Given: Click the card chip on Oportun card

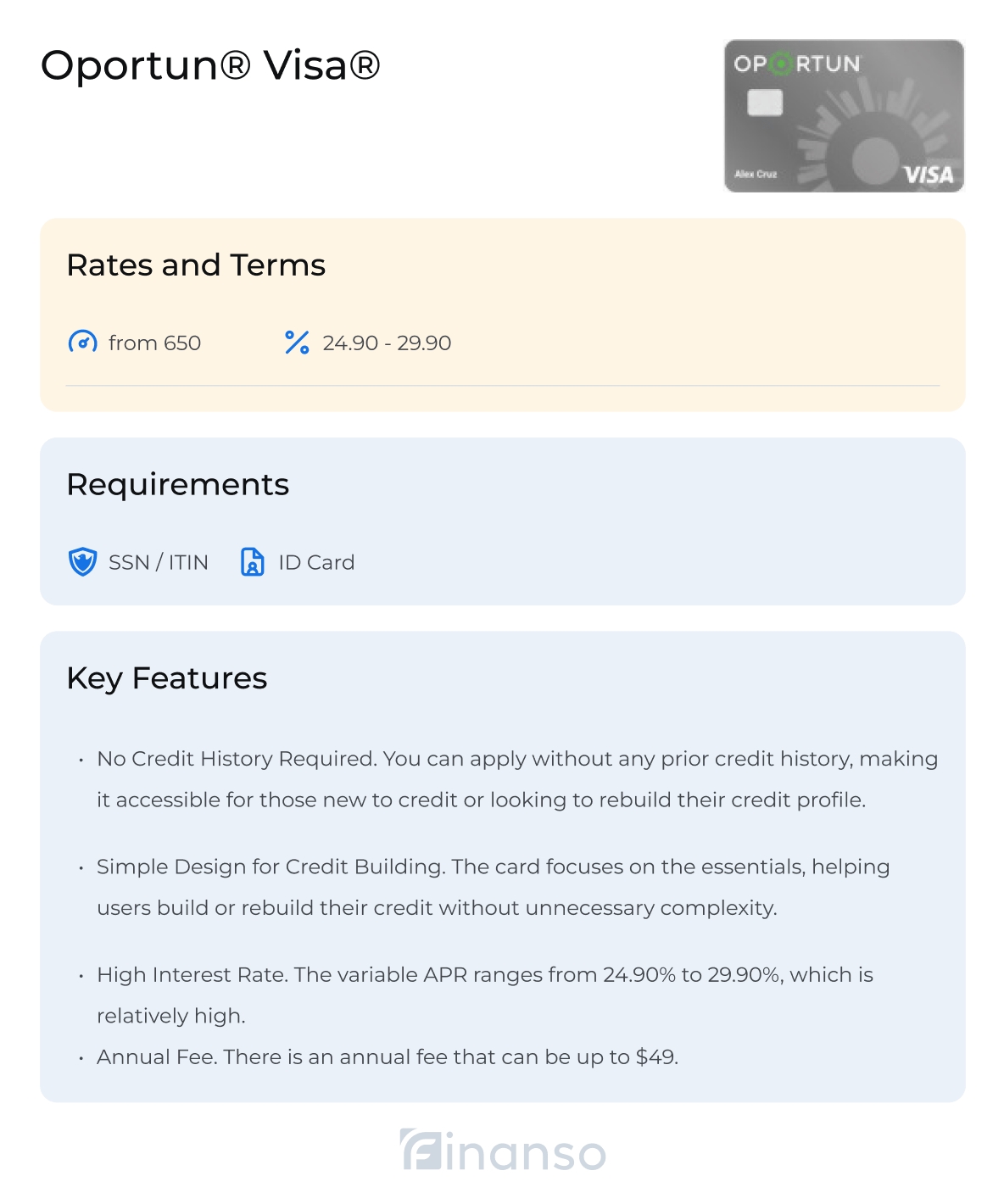Looking at the screenshot, I should click(765, 103).
